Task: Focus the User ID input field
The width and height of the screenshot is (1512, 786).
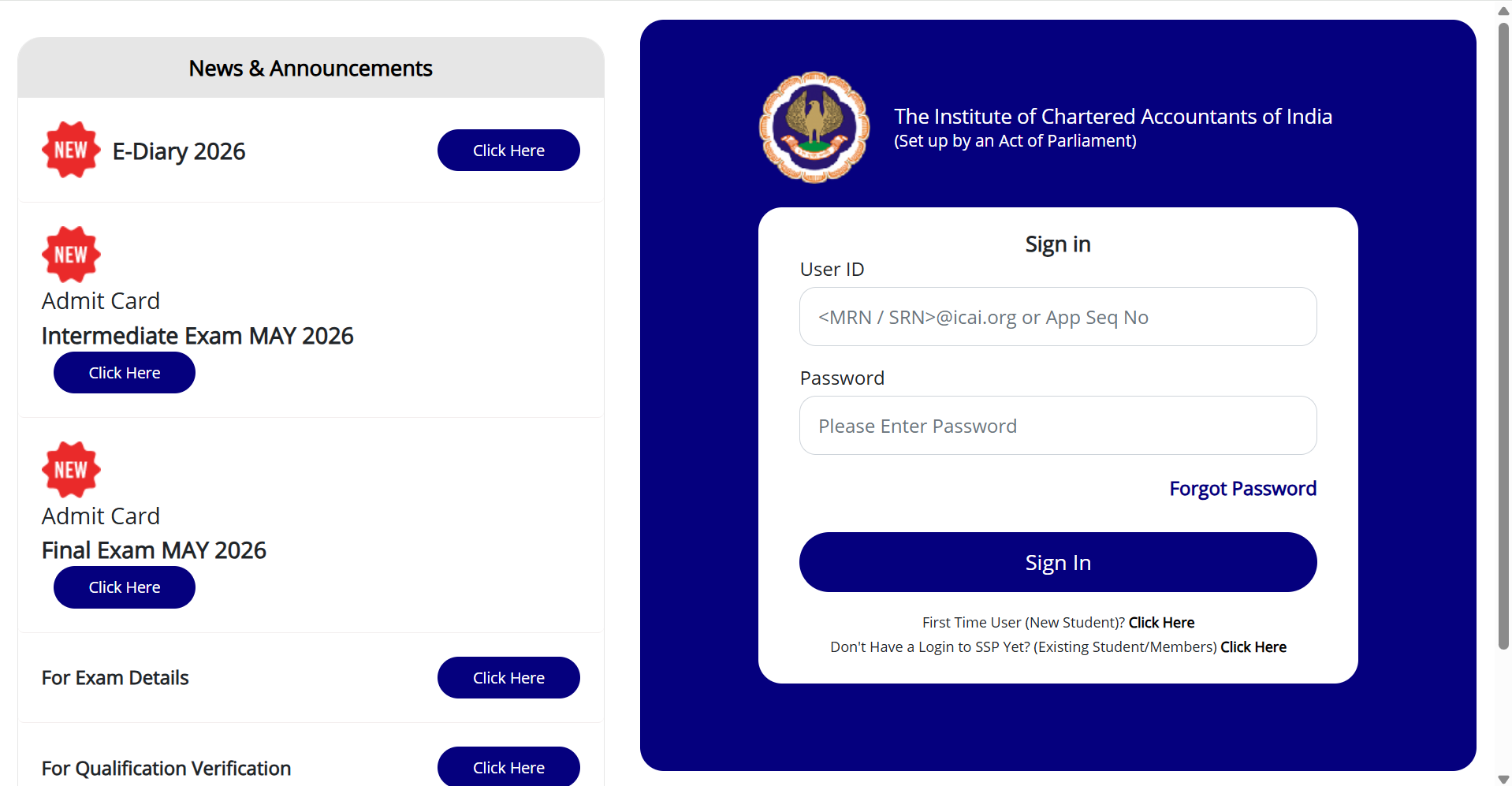Action: click(1057, 317)
